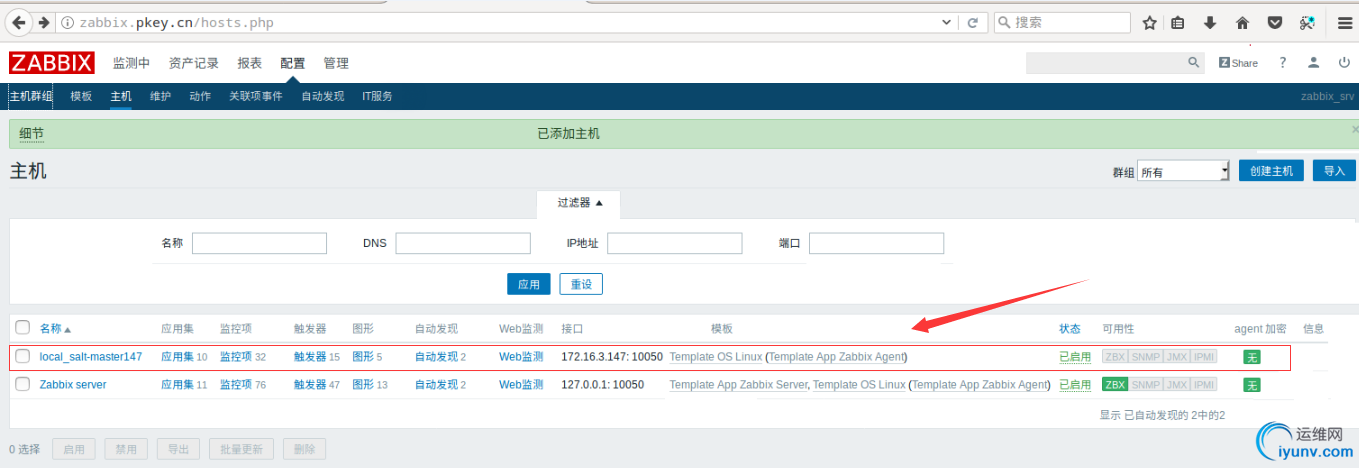The image size is (1359, 468).
Task: Open 图形 for local_salt-master147
Action: pos(363,356)
